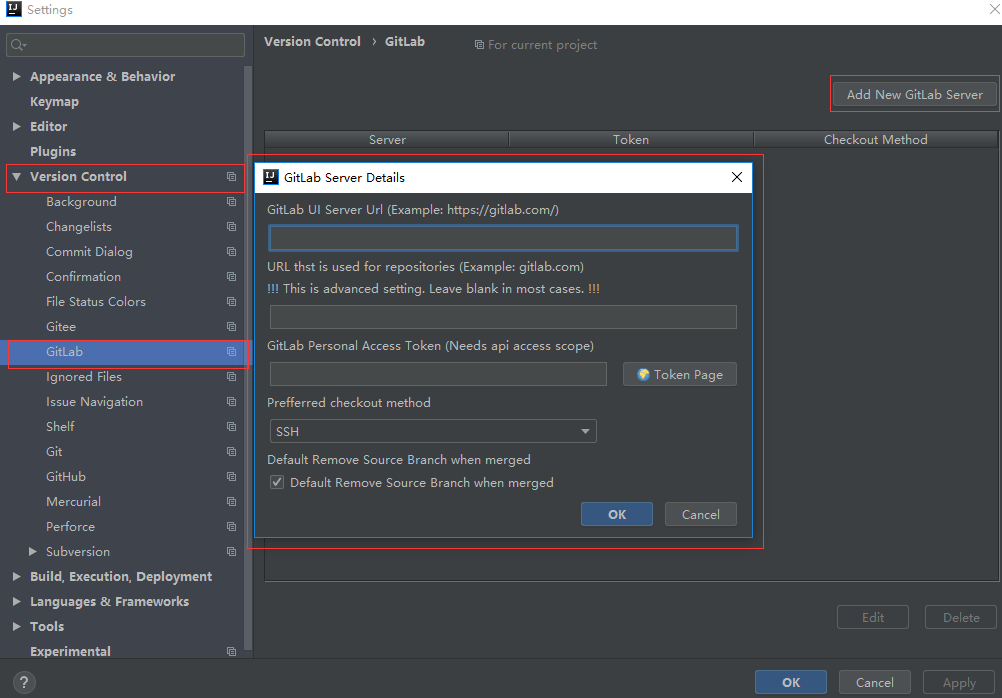Click the project-scope icon next to Perforce
This screenshot has height=698, width=1002.
coord(231,527)
